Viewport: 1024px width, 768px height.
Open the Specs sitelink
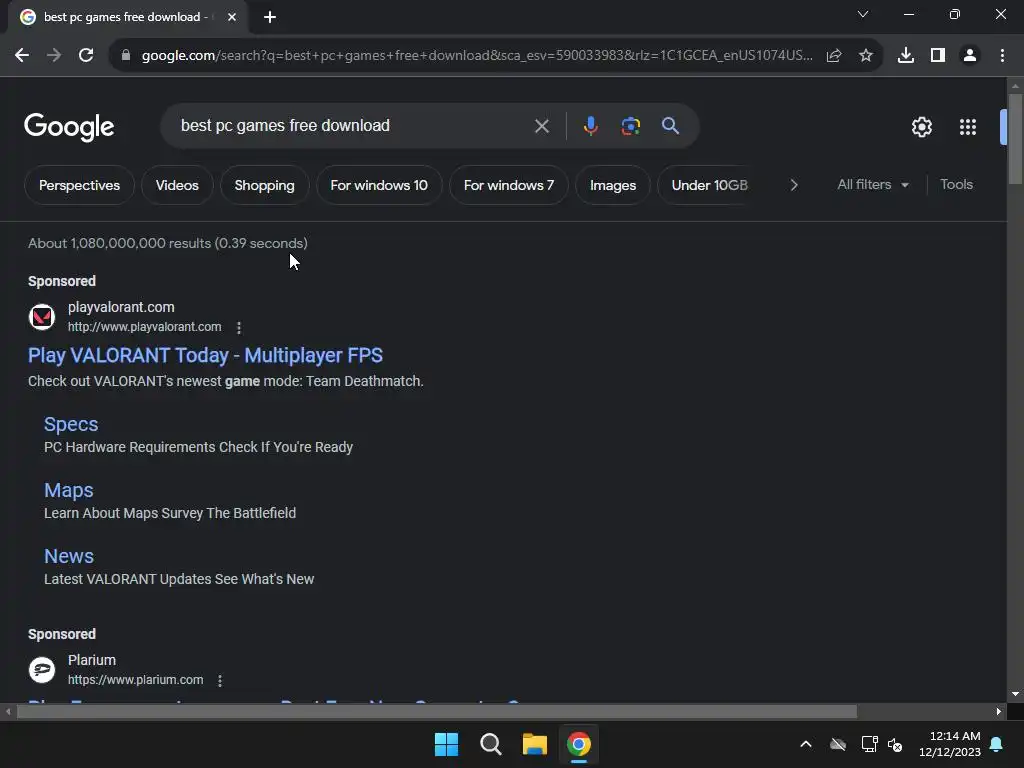pyautogui.click(x=71, y=424)
